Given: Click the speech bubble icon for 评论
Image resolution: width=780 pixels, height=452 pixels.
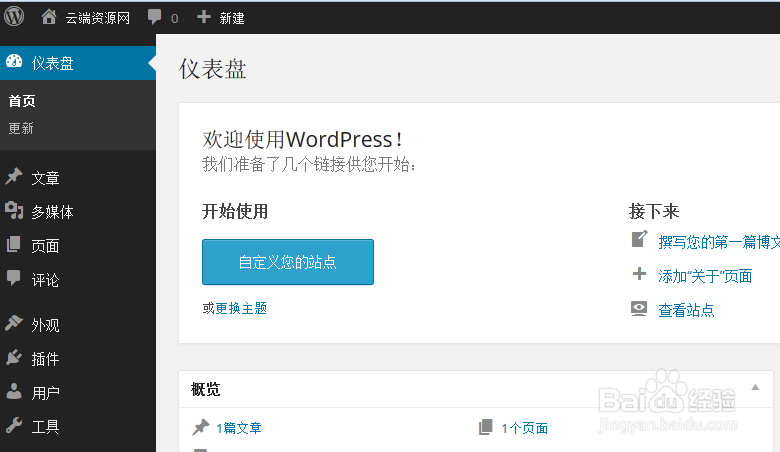Looking at the screenshot, I should (x=14, y=278).
